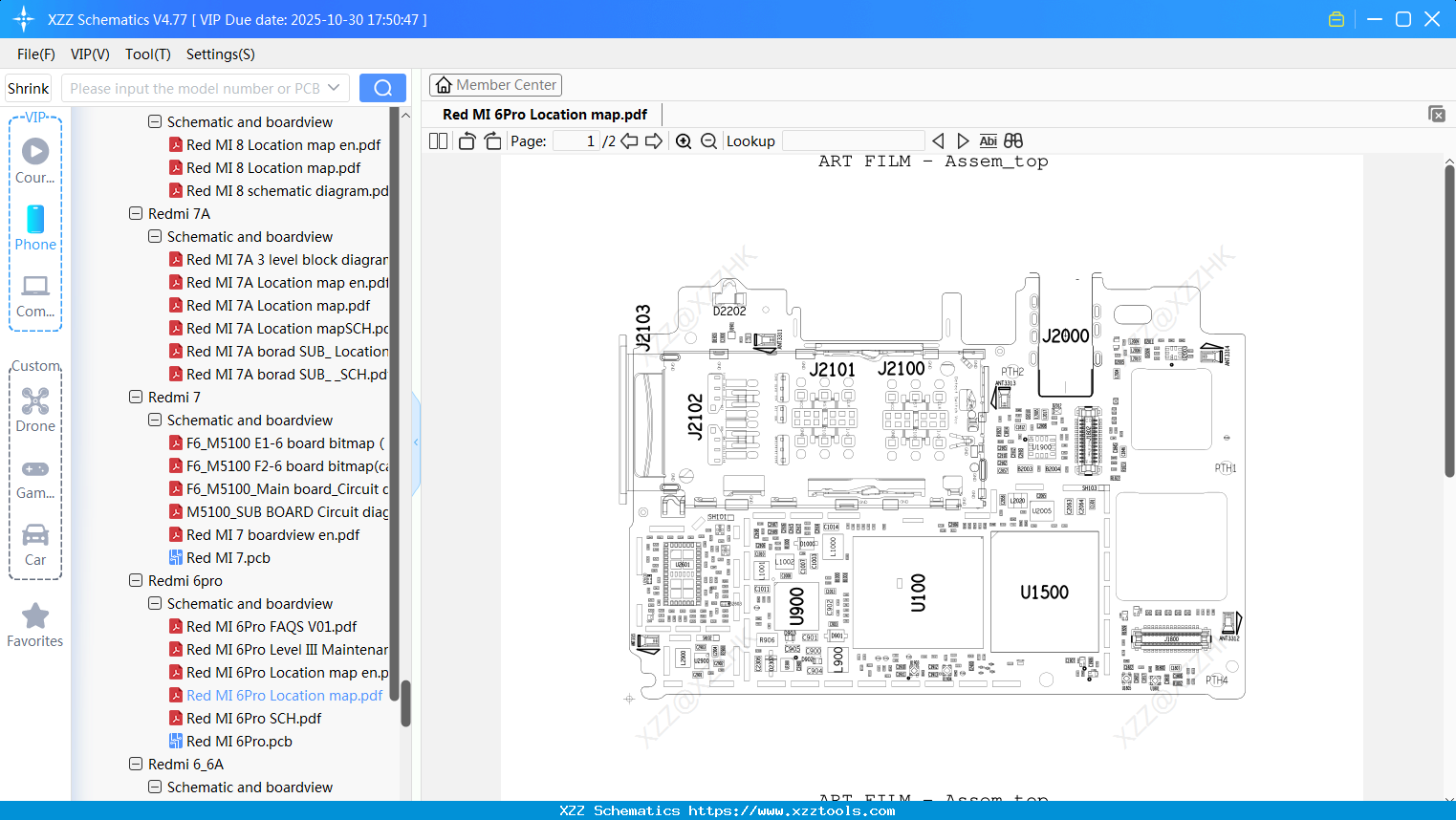Image resolution: width=1456 pixels, height=820 pixels.
Task: Click Shrink to collapse the sidebar
Action: click(27, 87)
